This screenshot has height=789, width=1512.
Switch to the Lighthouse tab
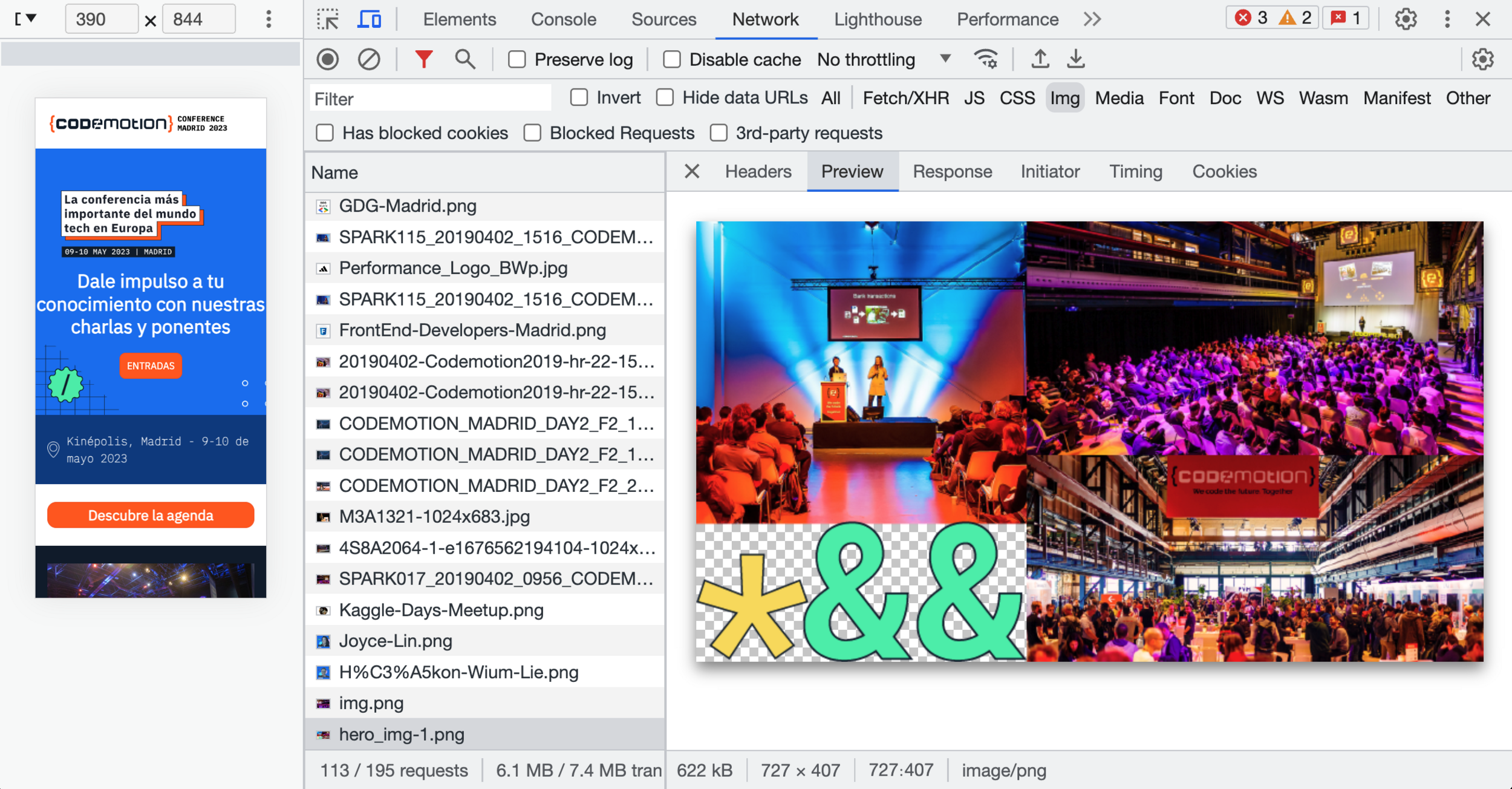tap(878, 19)
